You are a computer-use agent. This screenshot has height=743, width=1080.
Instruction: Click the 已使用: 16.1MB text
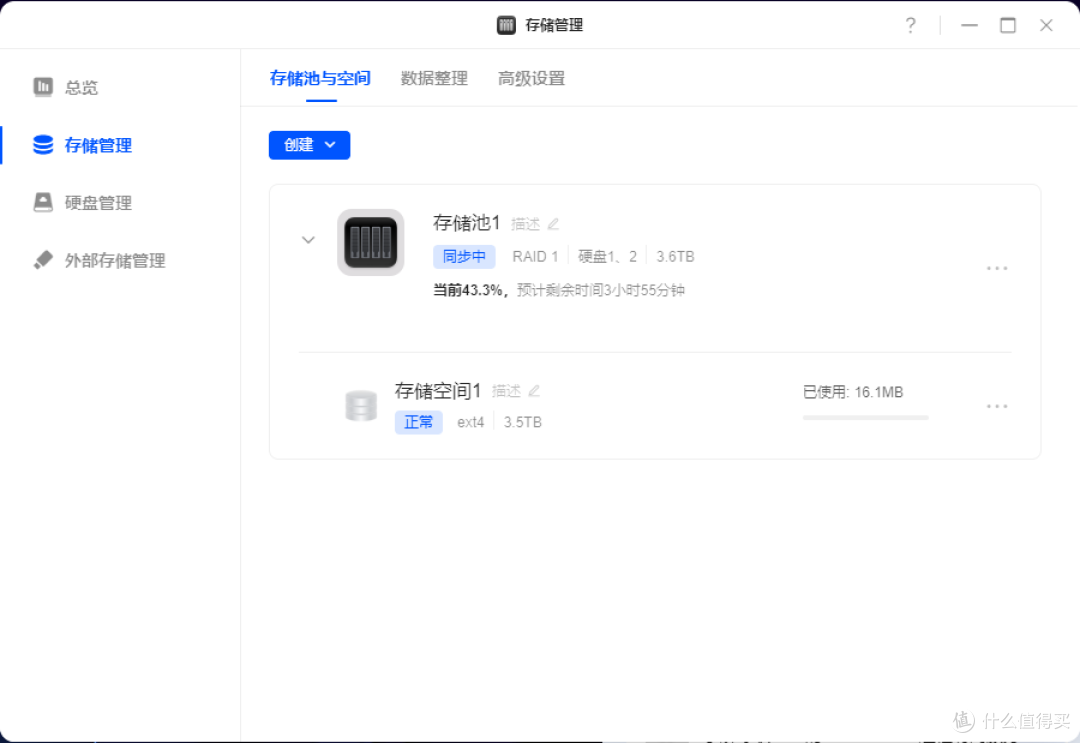(853, 392)
